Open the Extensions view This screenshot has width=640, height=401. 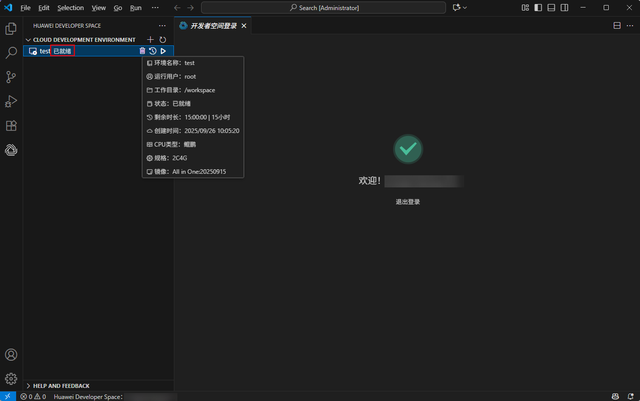tap(11, 126)
